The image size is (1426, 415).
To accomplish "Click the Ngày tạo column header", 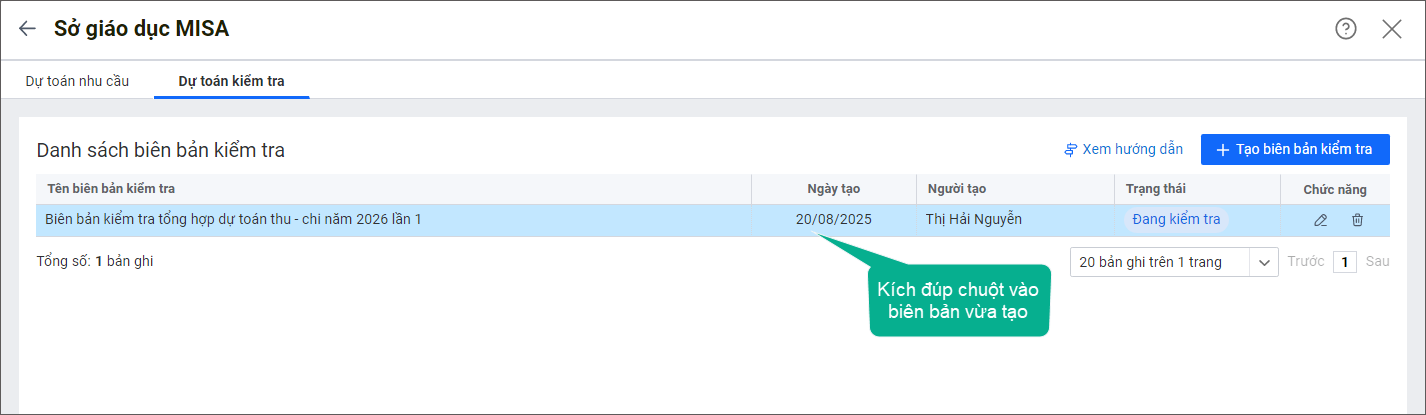I will click(x=833, y=189).
